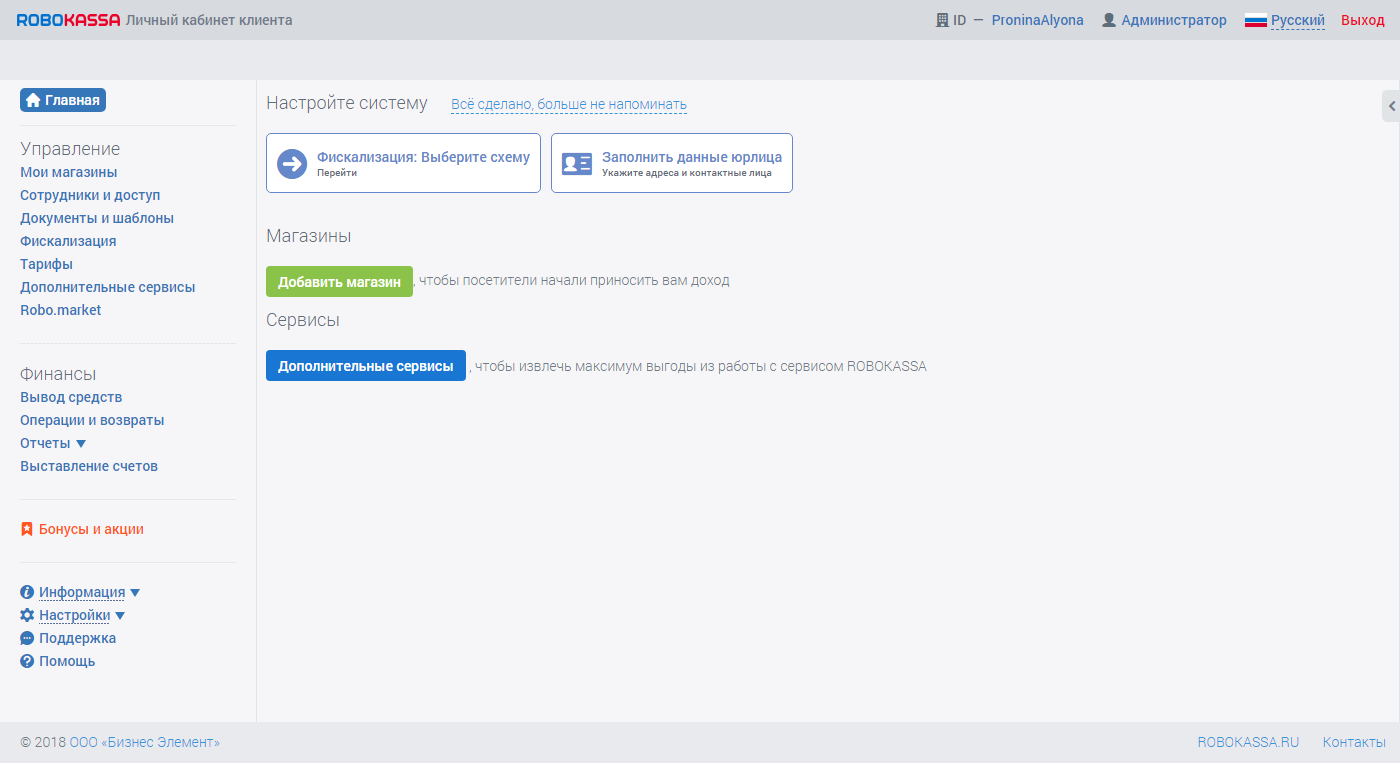This screenshot has height=763, width=1400.
Task: Go to the Главная home page
Action: pyautogui.click(x=63, y=100)
